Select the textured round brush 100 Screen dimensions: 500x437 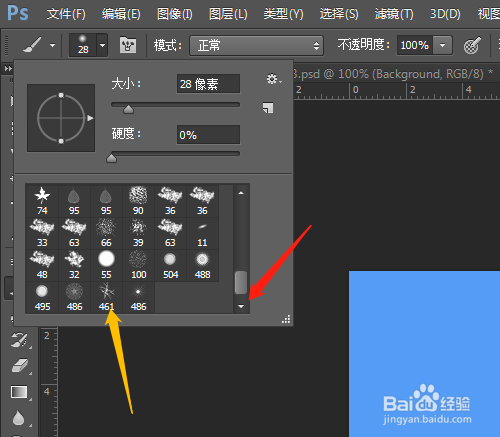[138, 265]
